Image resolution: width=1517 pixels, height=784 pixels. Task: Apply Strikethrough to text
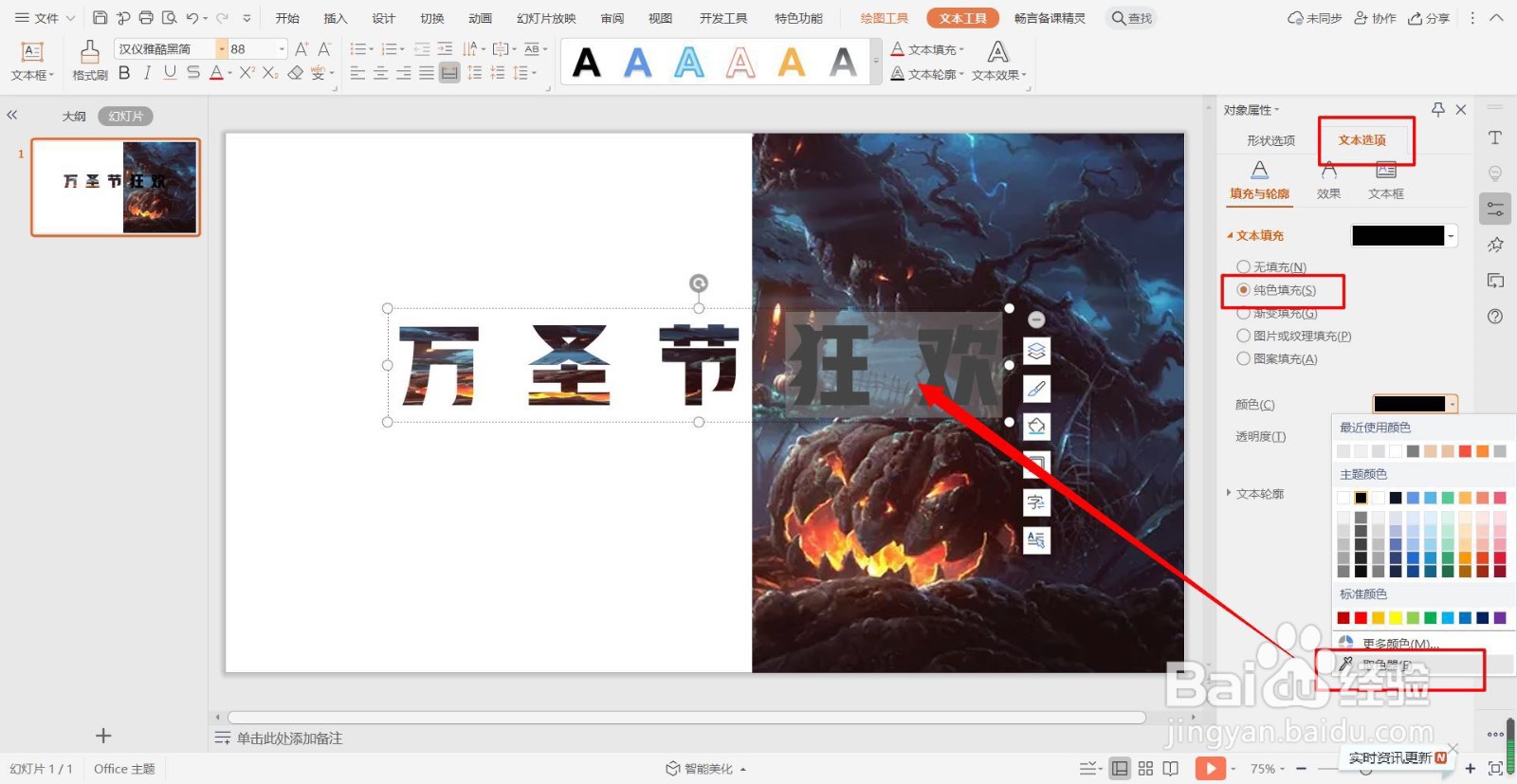click(x=193, y=73)
